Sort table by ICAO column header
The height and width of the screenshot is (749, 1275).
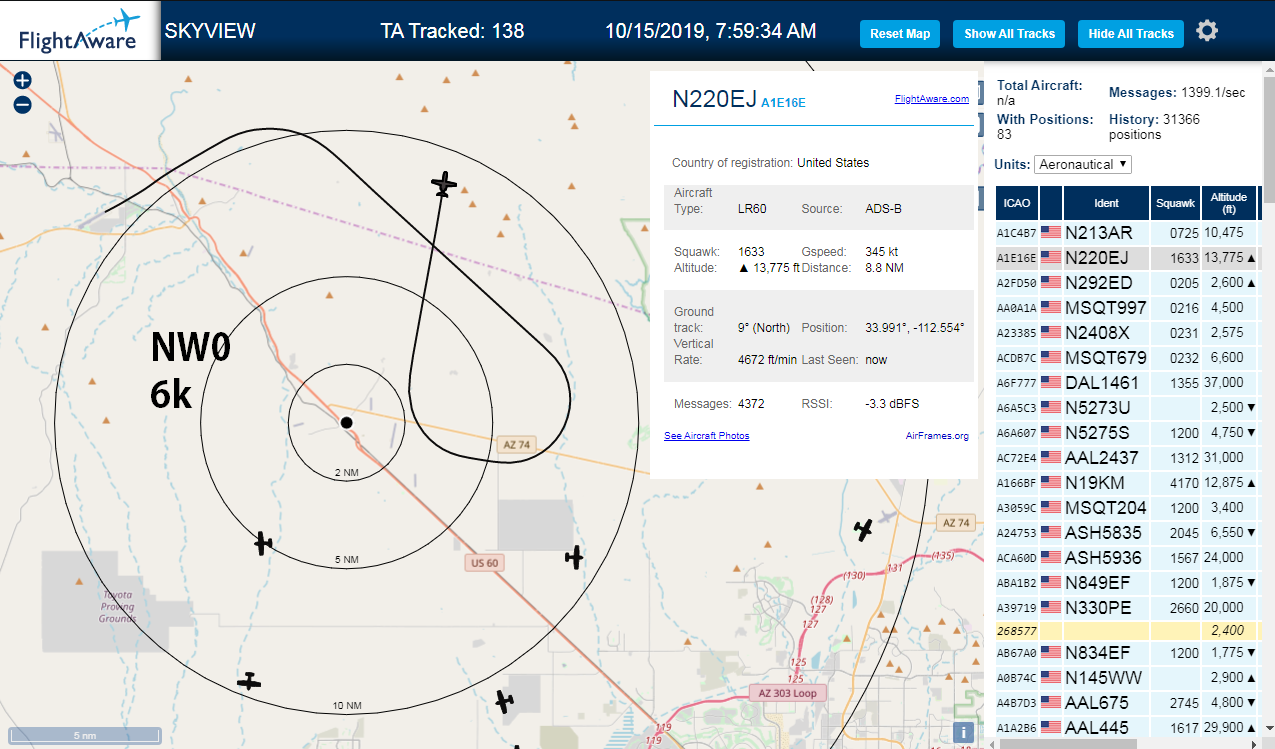tap(1016, 203)
